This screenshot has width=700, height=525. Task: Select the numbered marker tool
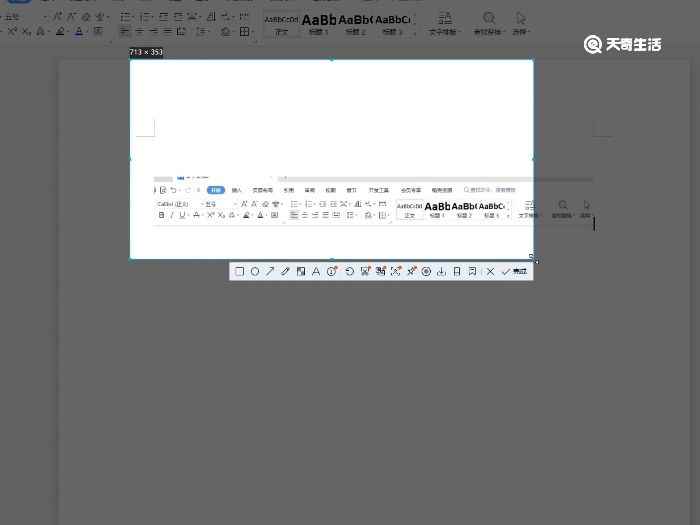coord(332,271)
